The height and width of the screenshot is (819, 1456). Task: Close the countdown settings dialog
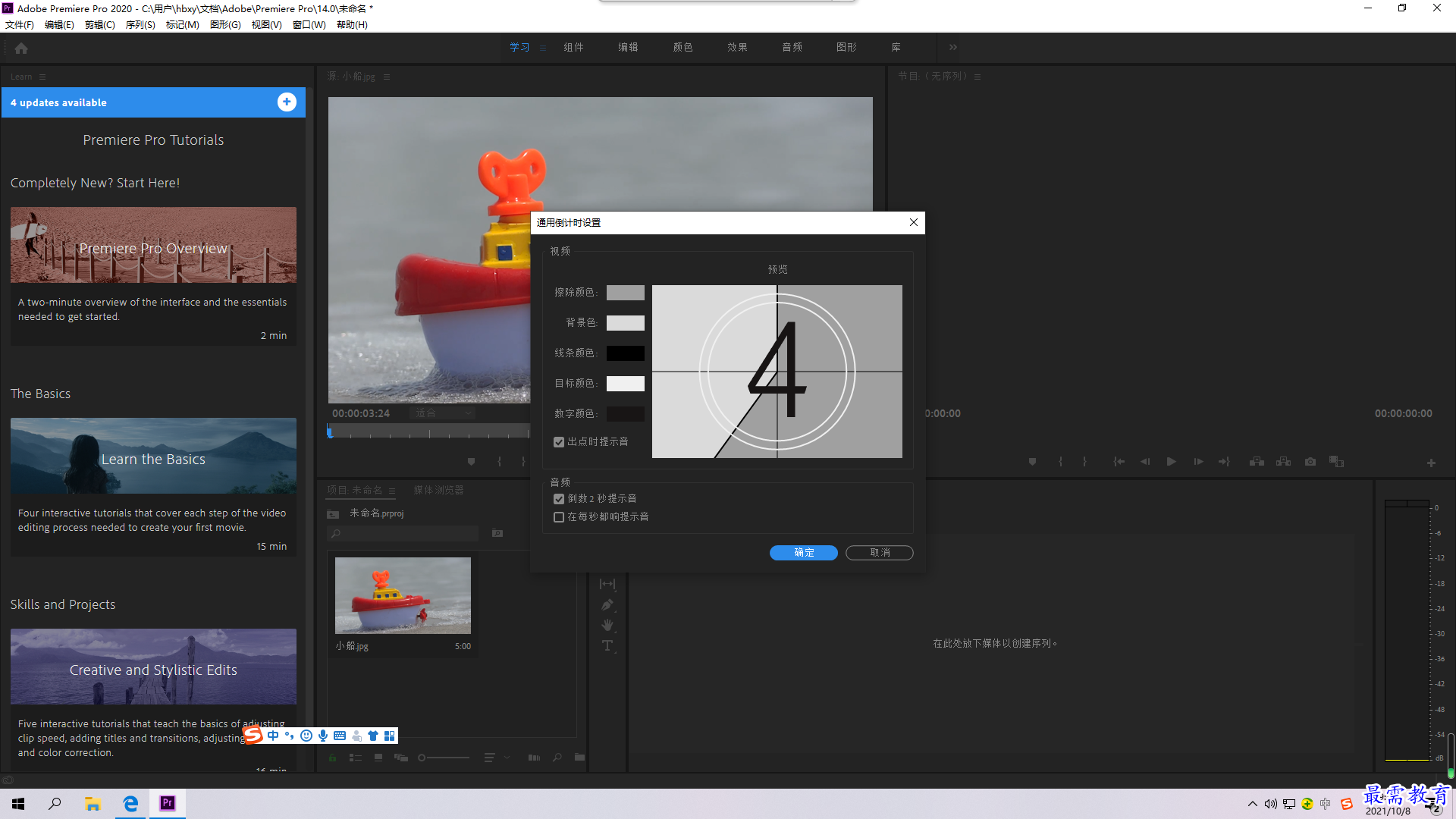(914, 222)
